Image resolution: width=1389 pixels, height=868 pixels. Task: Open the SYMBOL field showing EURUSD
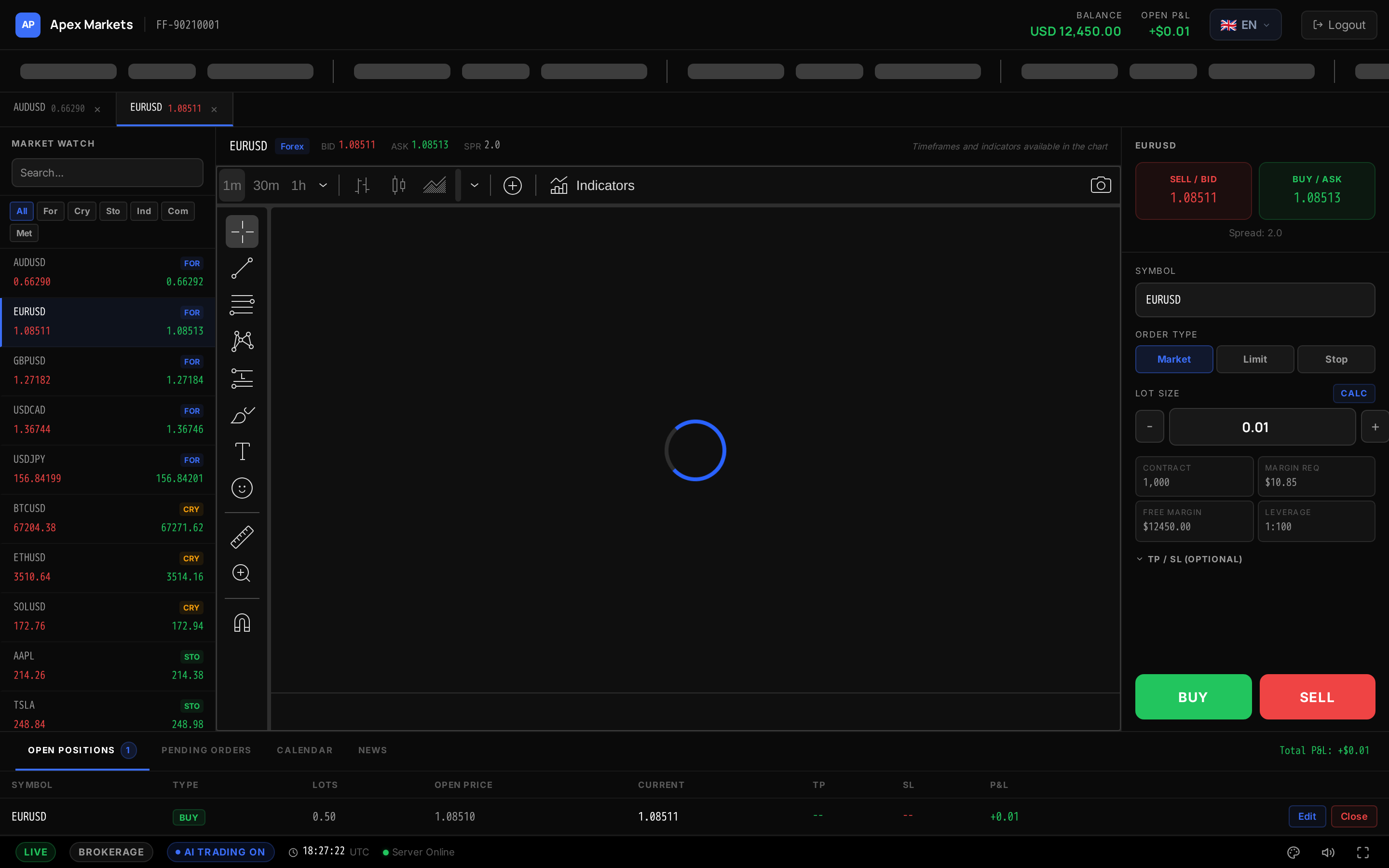(x=1255, y=299)
